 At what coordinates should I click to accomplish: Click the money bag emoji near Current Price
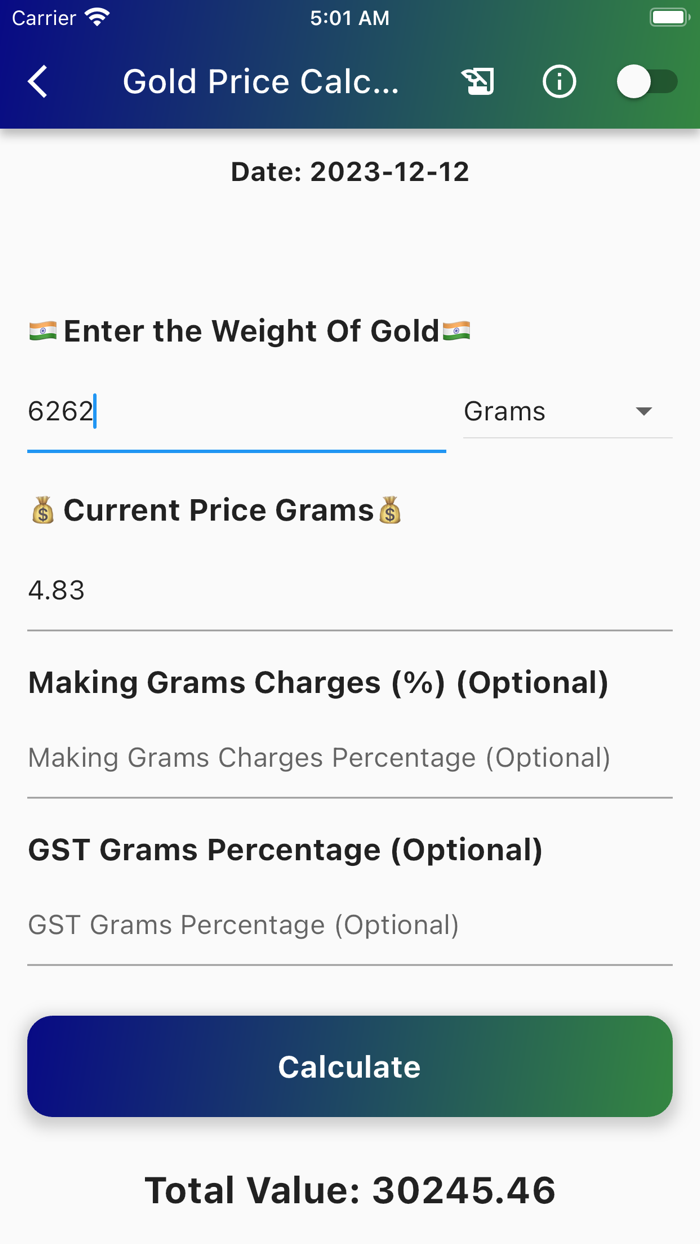pos(42,510)
